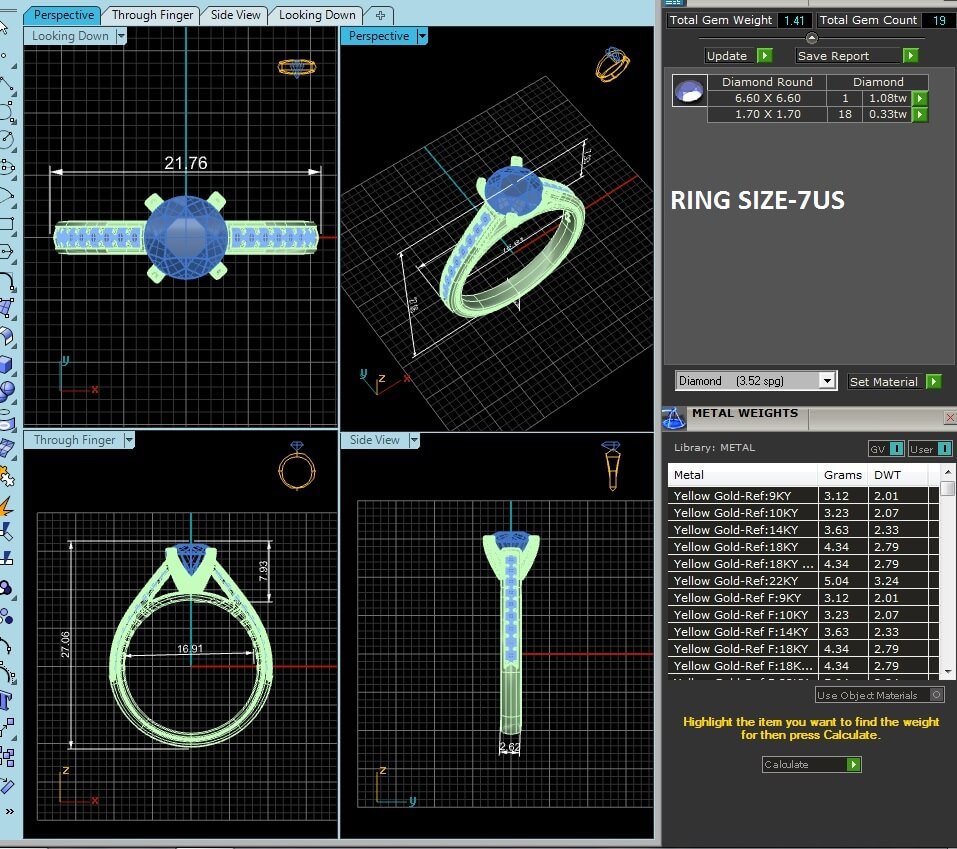Click the metal list scrollbar down arrow
This screenshot has width=957, height=849.
coord(947,671)
